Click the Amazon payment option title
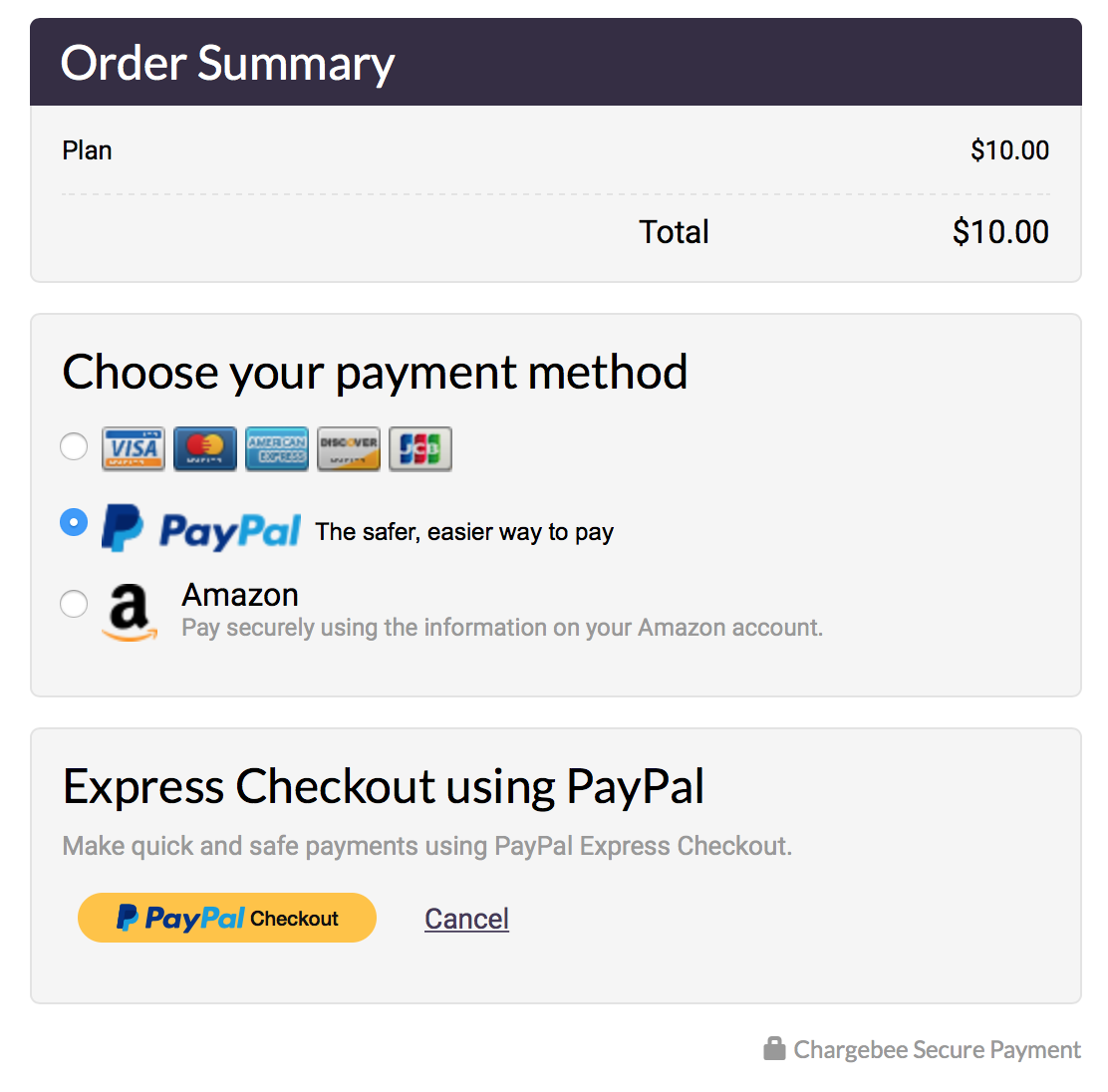The height and width of the screenshot is (1092, 1108). [240, 595]
